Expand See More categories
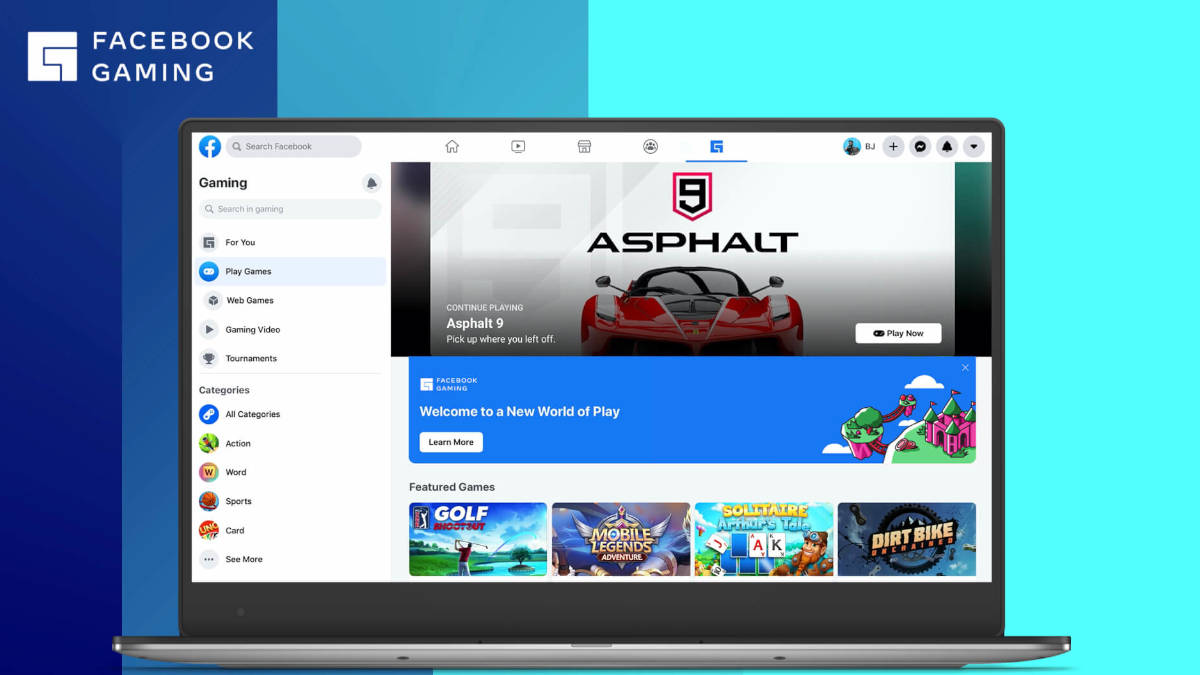 point(289,559)
